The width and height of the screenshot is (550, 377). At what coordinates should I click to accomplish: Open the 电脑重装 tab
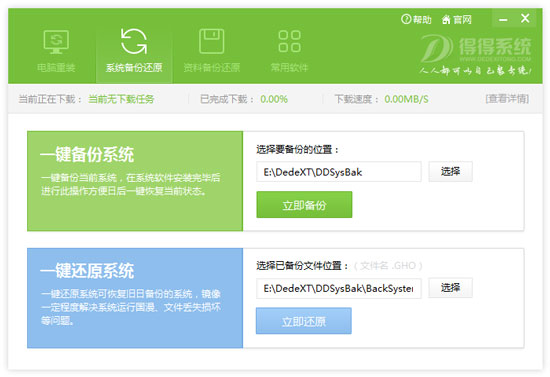tap(56, 51)
